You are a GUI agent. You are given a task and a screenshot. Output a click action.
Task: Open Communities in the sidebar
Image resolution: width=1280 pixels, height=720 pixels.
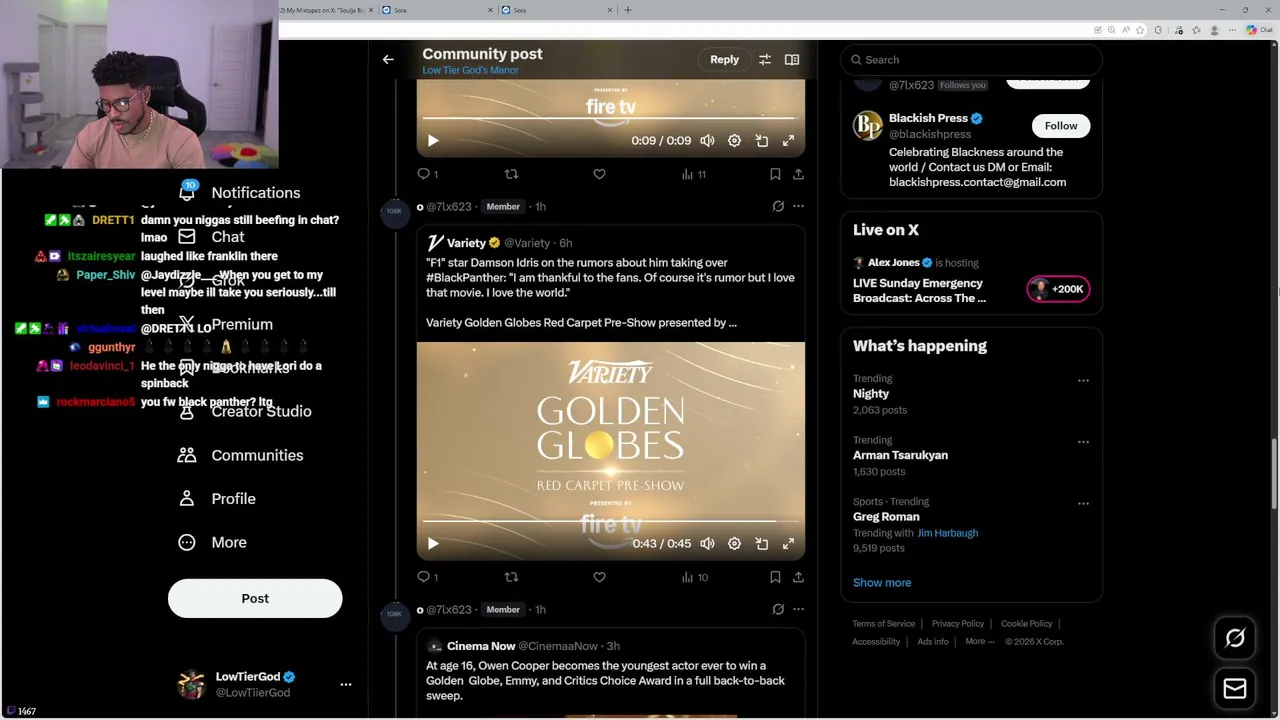[241, 455]
